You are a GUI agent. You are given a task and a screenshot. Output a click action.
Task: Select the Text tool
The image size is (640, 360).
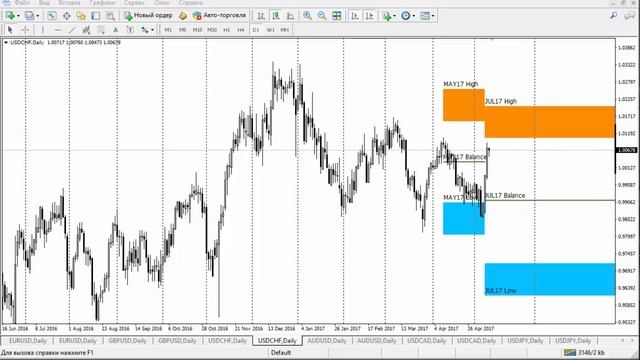coord(116,30)
